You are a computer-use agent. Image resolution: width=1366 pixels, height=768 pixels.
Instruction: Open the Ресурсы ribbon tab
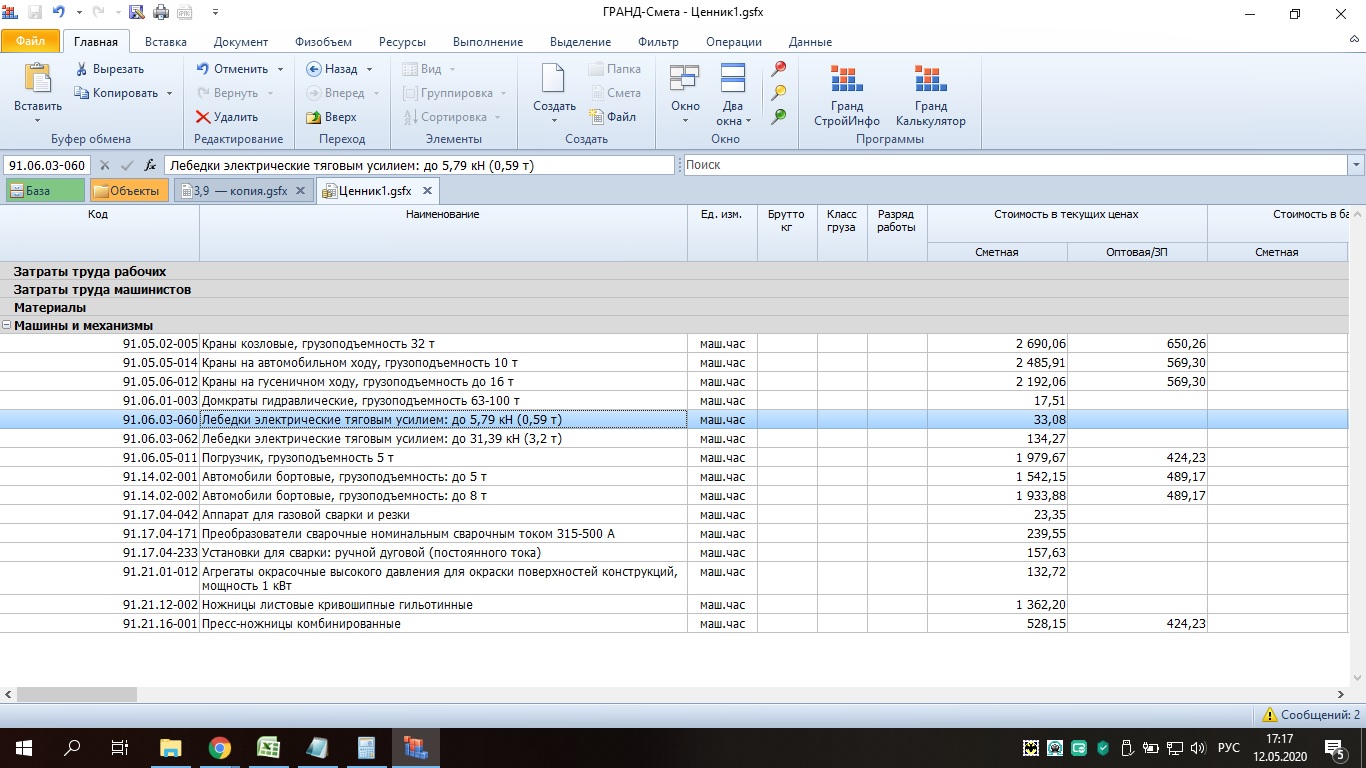402,42
